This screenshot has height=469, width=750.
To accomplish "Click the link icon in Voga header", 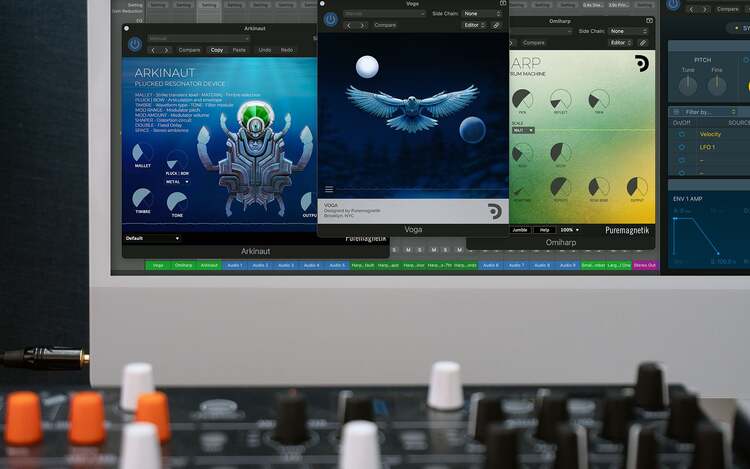I will 496,25.
